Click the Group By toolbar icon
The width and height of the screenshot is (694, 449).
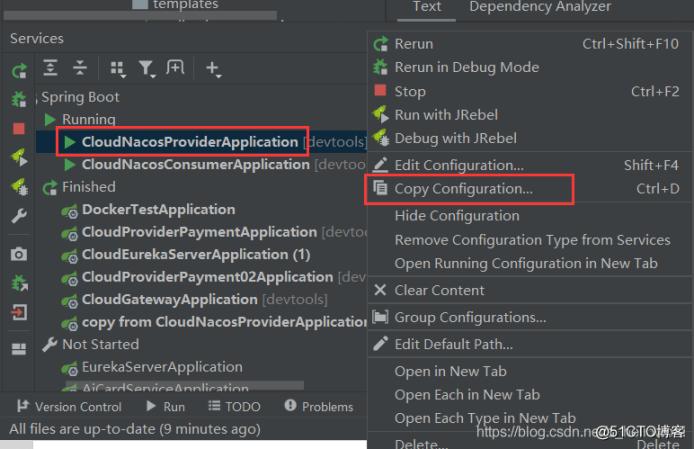click(x=117, y=68)
